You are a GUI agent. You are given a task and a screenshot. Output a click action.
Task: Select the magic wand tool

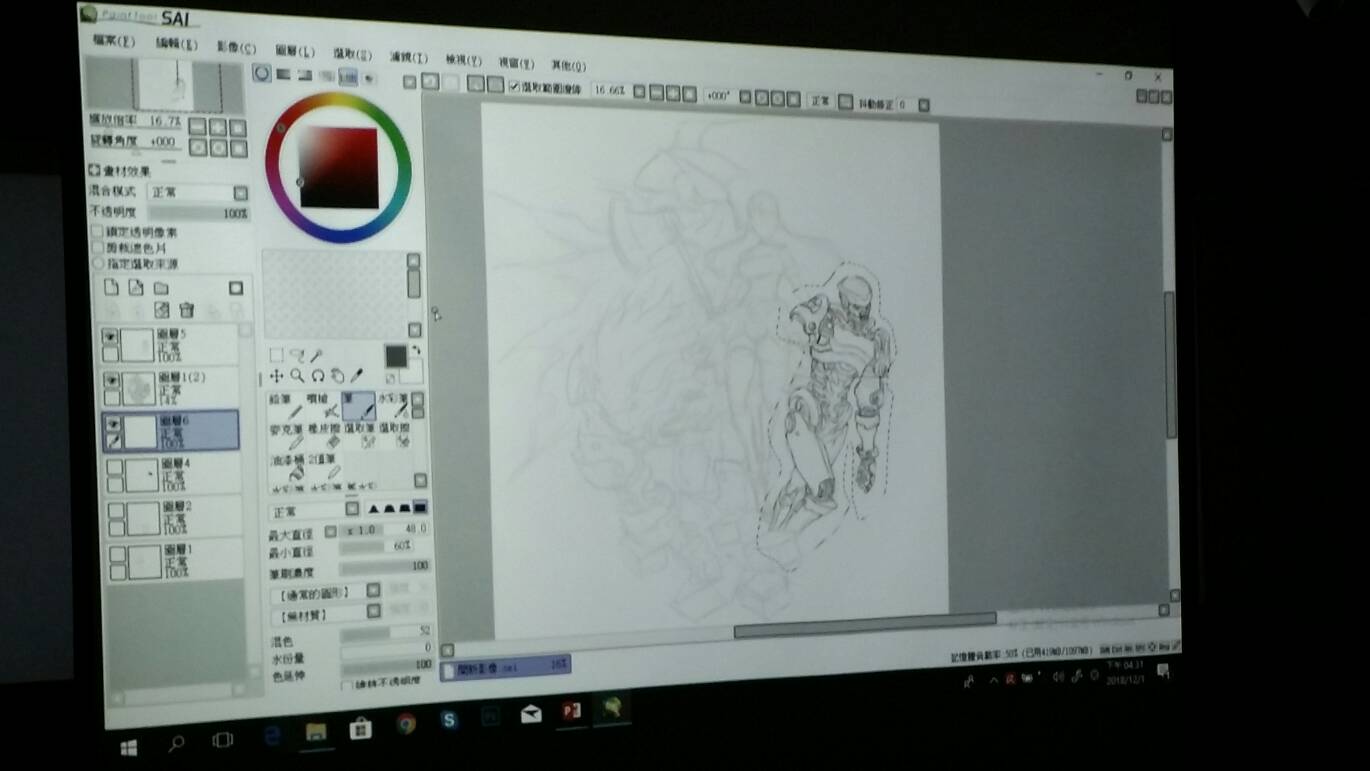click(316, 354)
